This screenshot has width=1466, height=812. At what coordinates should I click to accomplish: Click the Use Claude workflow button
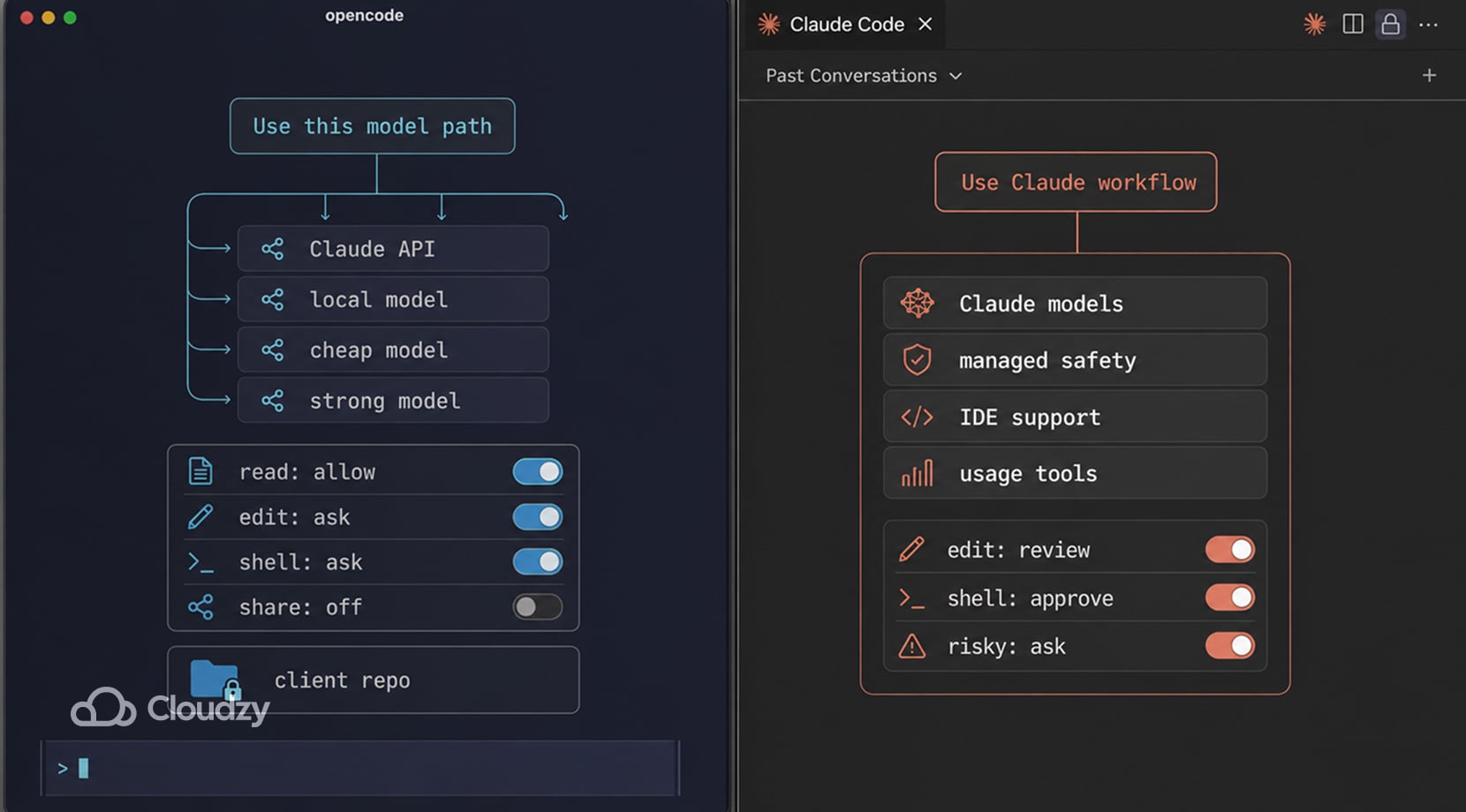[1075, 183]
